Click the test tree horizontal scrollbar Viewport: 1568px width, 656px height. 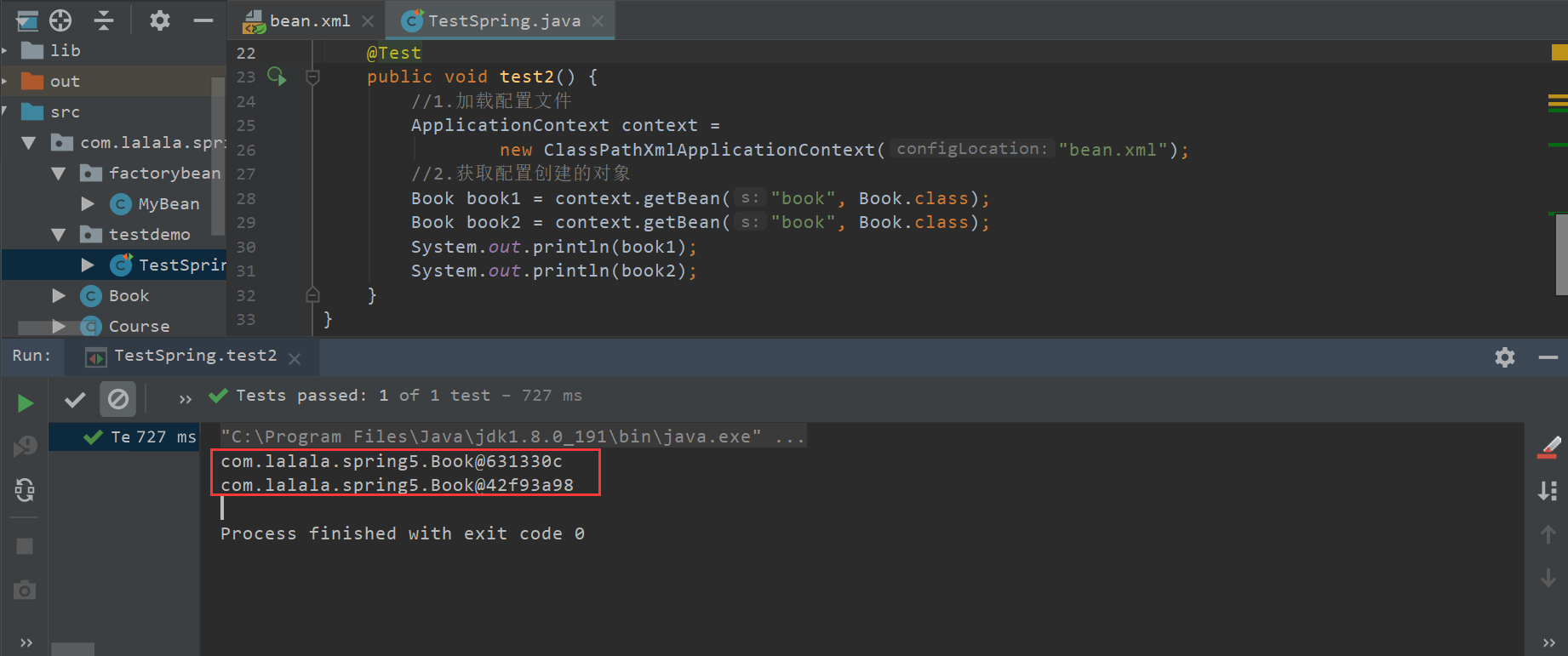[x=72, y=649]
